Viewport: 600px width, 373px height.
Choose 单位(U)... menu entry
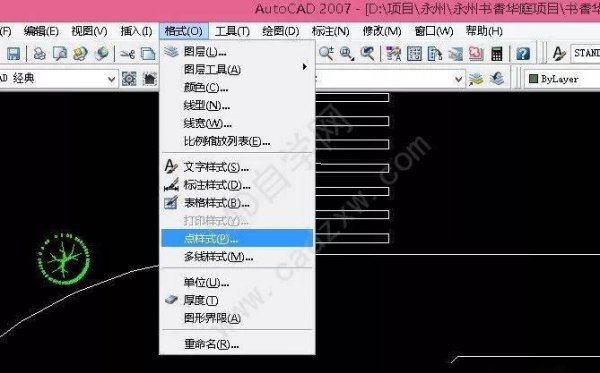(x=237, y=283)
